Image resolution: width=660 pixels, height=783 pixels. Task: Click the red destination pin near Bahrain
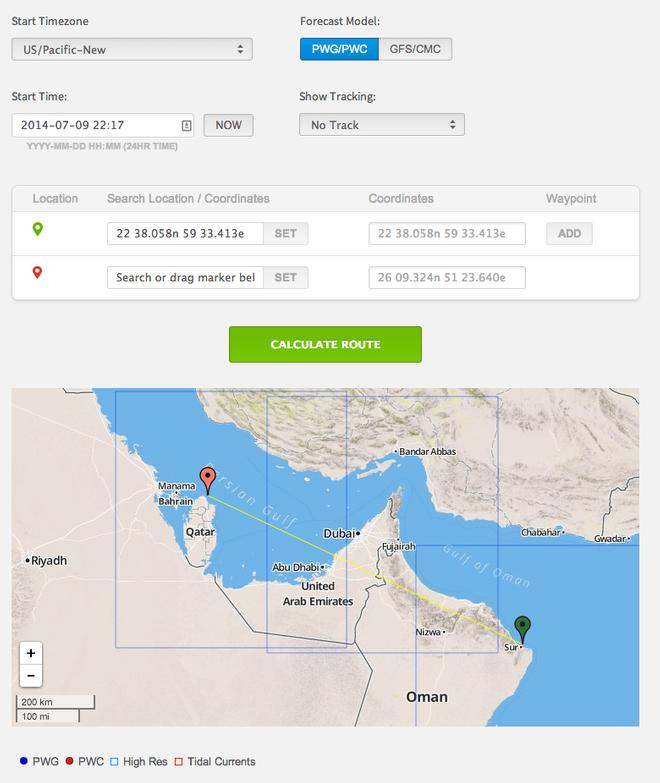coord(208,480)
